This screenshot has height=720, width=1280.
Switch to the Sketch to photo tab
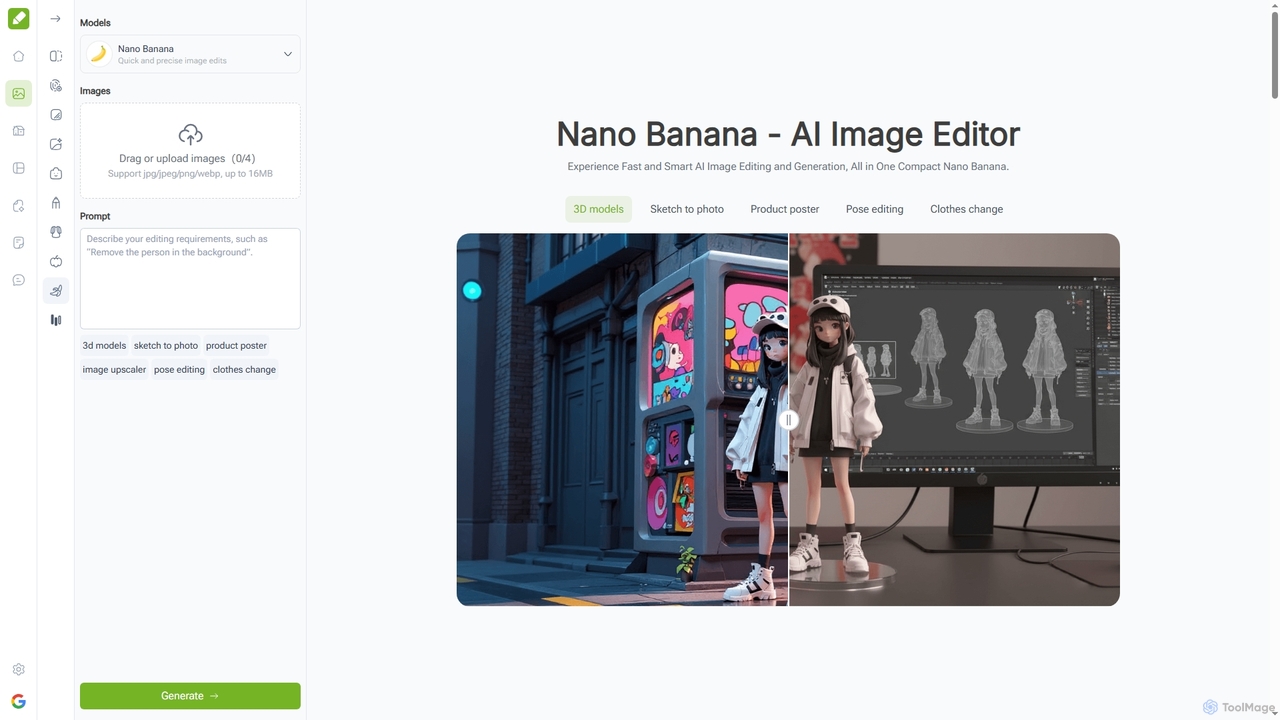687,209
